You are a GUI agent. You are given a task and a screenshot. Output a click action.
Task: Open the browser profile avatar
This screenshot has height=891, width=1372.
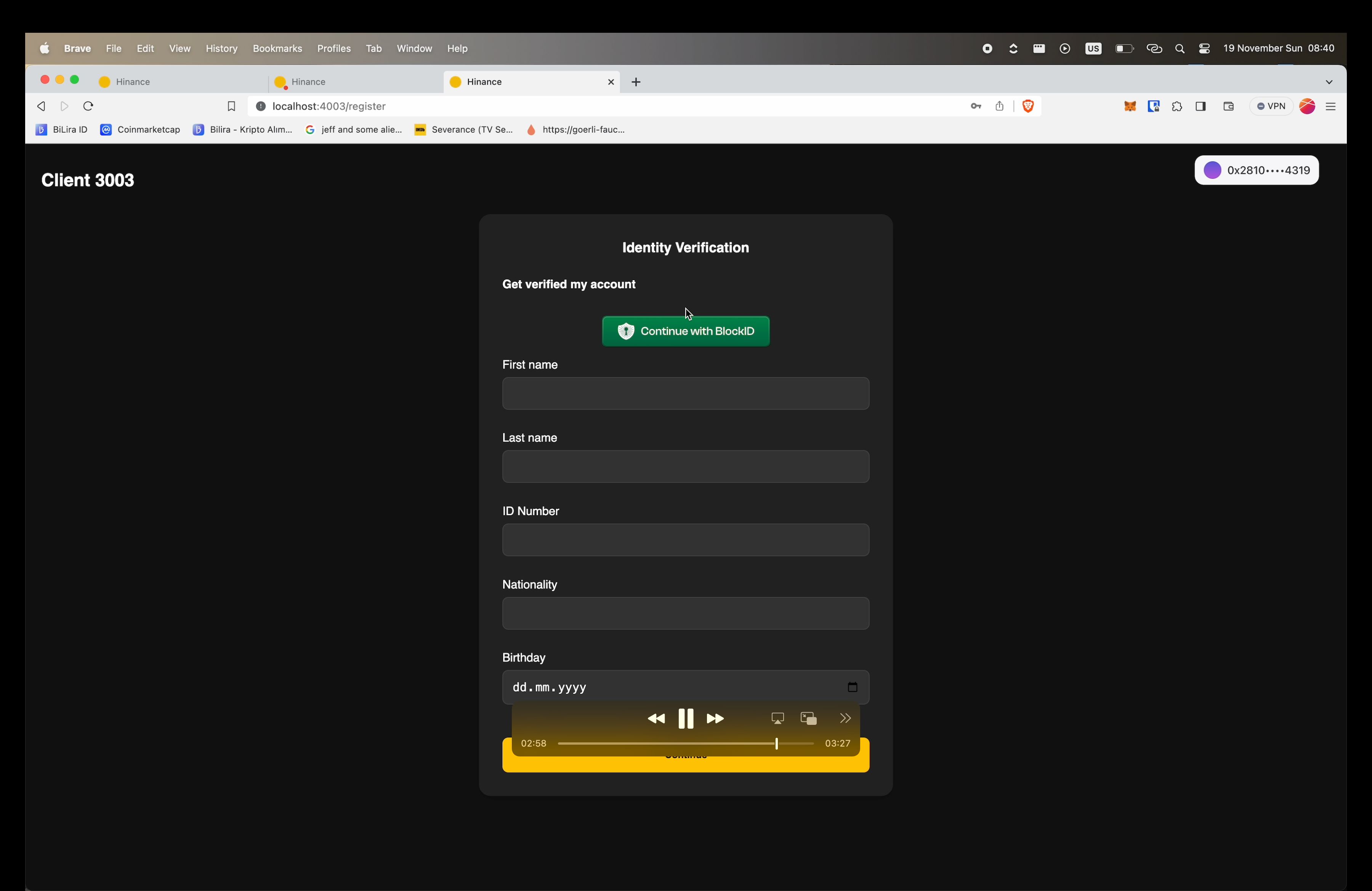(x=1308, y=106)
